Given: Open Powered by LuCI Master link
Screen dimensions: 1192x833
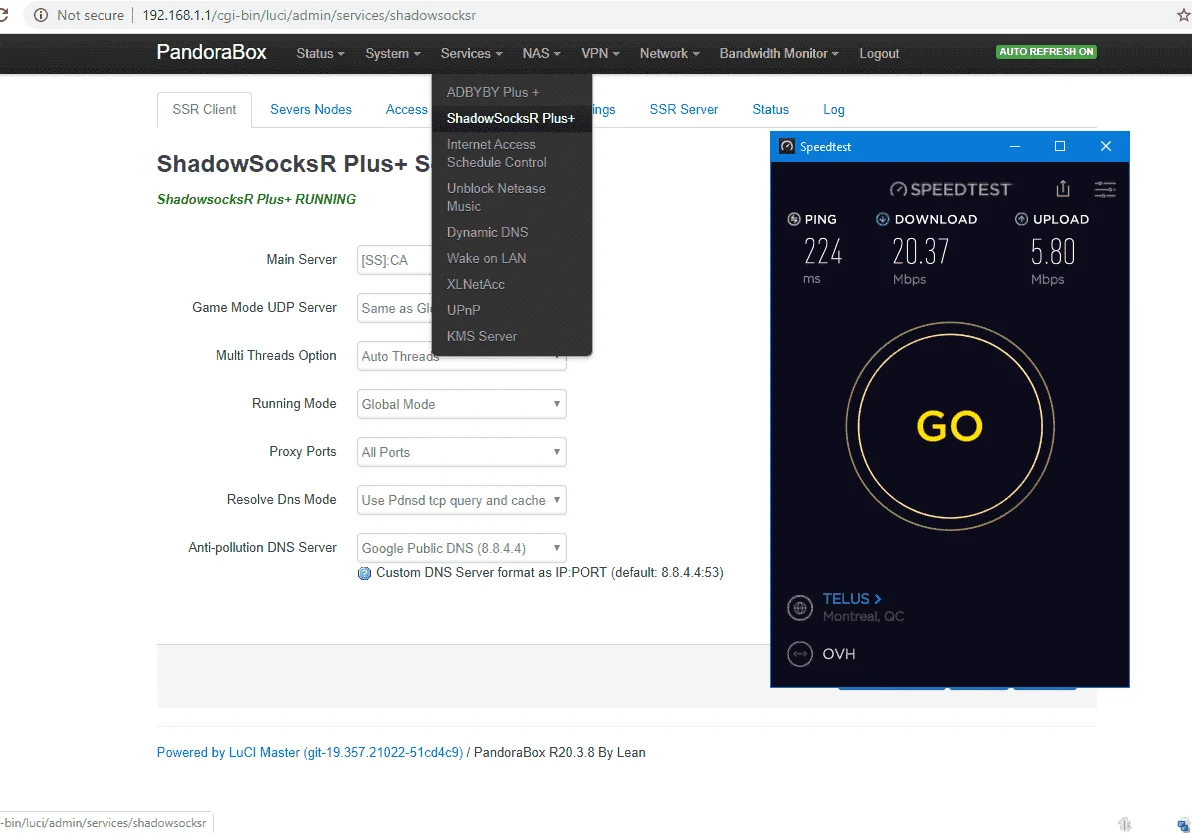Looking at the screenshot, I should [309, 752].
